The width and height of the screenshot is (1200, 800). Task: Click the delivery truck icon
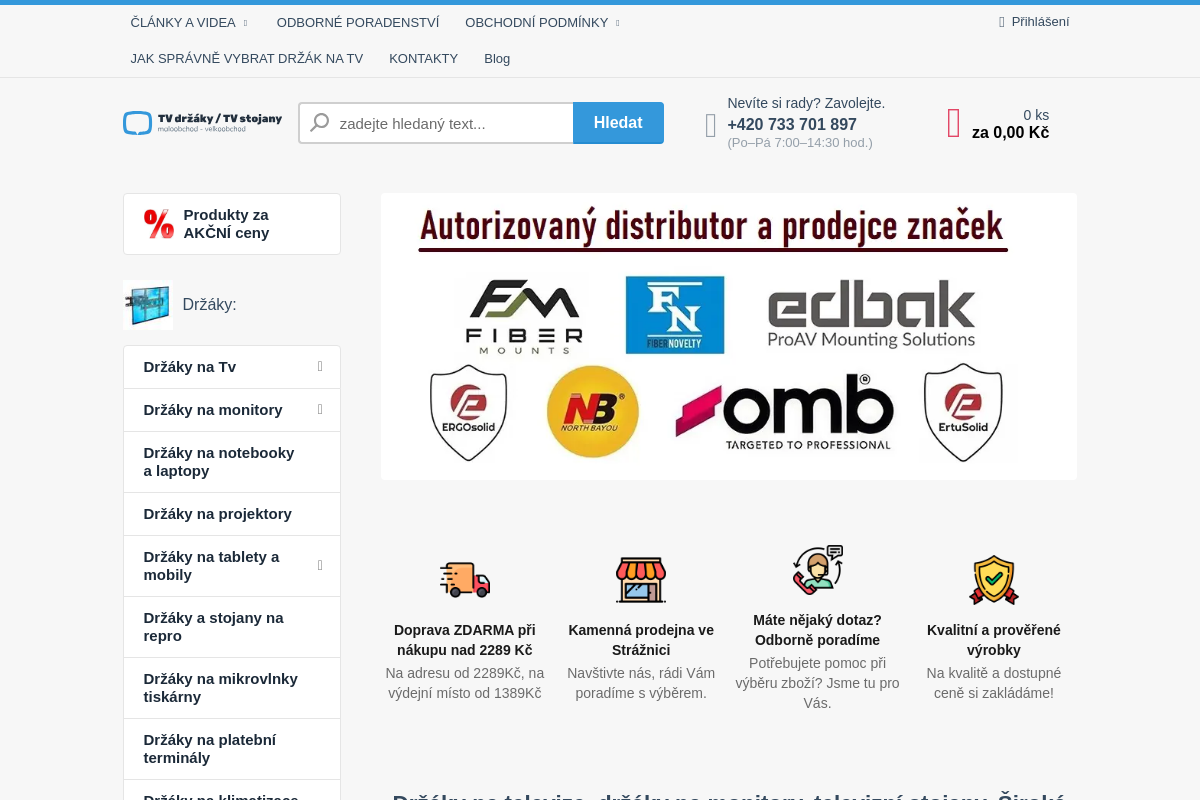(x=465, y=579)
